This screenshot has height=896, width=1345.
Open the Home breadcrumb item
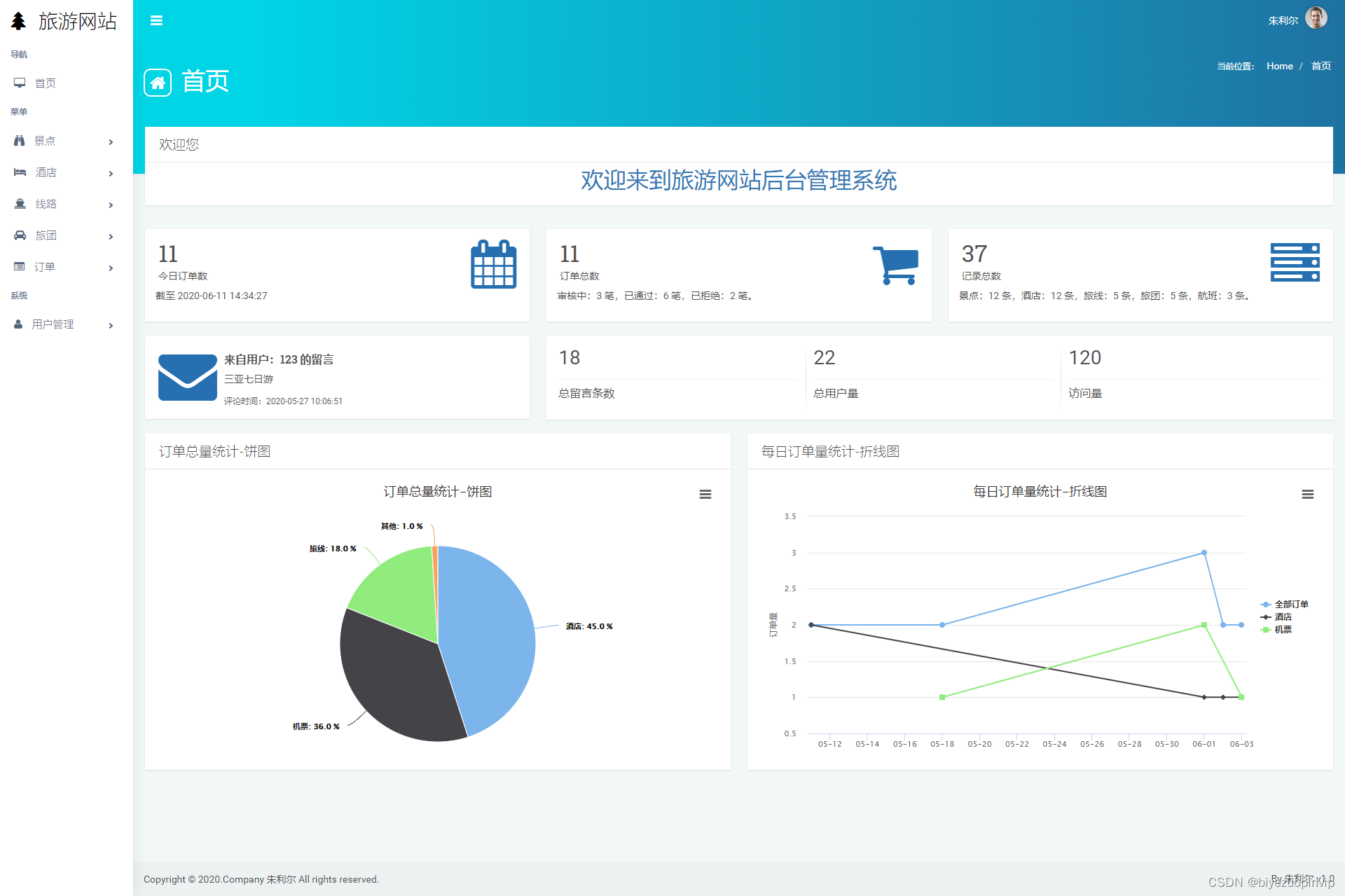(1280, 65)
